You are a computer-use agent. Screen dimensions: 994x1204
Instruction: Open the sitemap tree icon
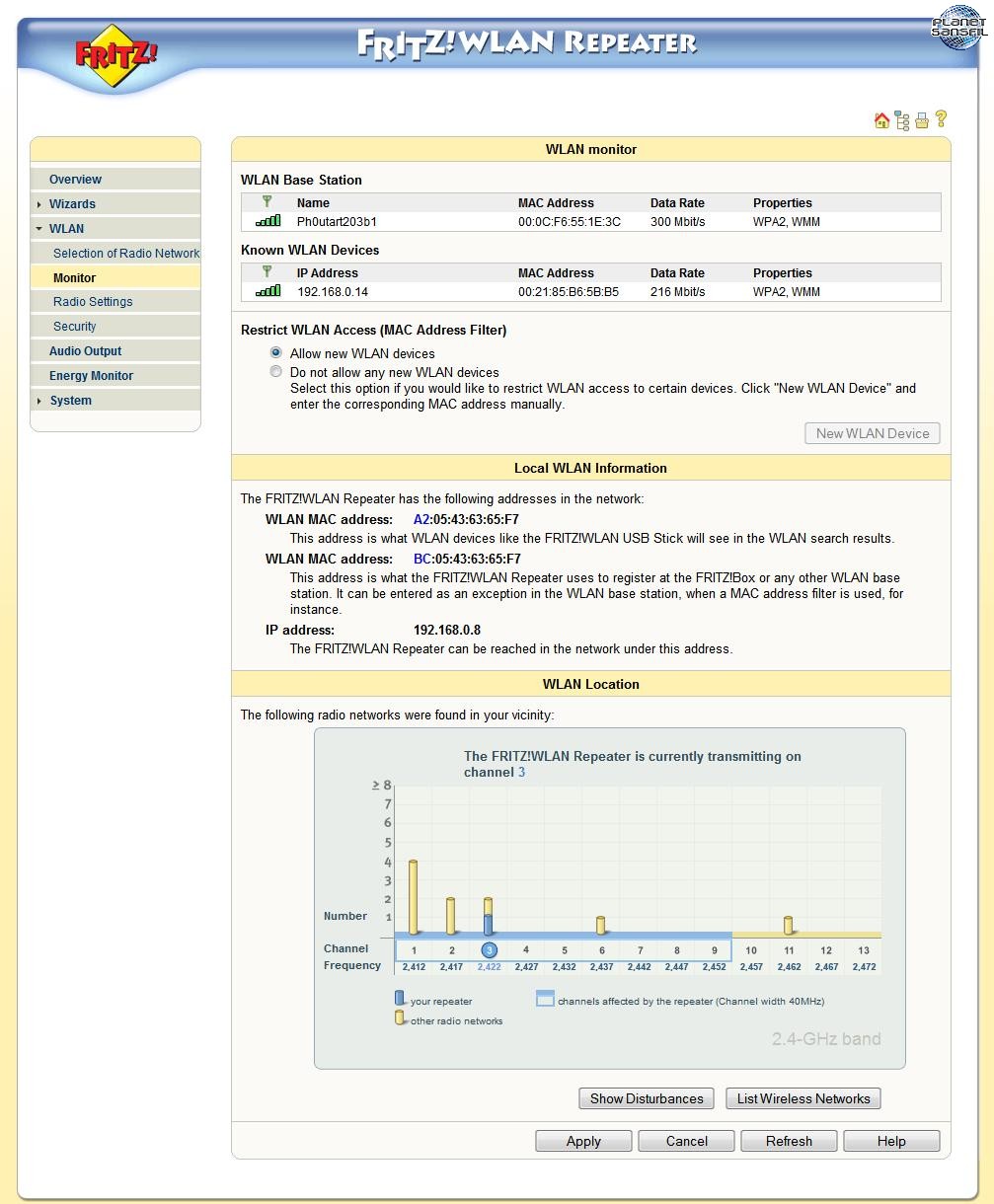[902, 120]
